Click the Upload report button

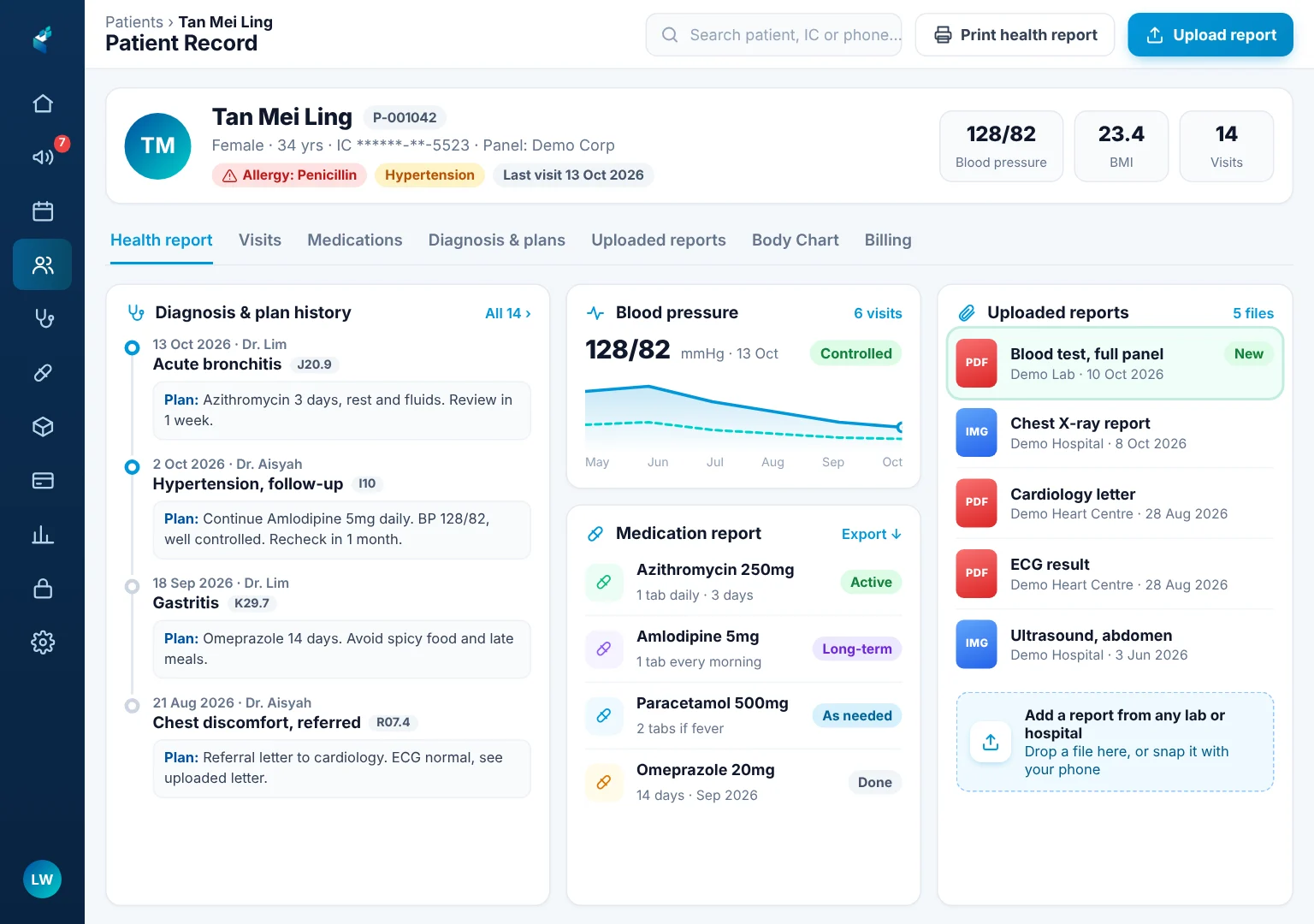[1210, 35]
